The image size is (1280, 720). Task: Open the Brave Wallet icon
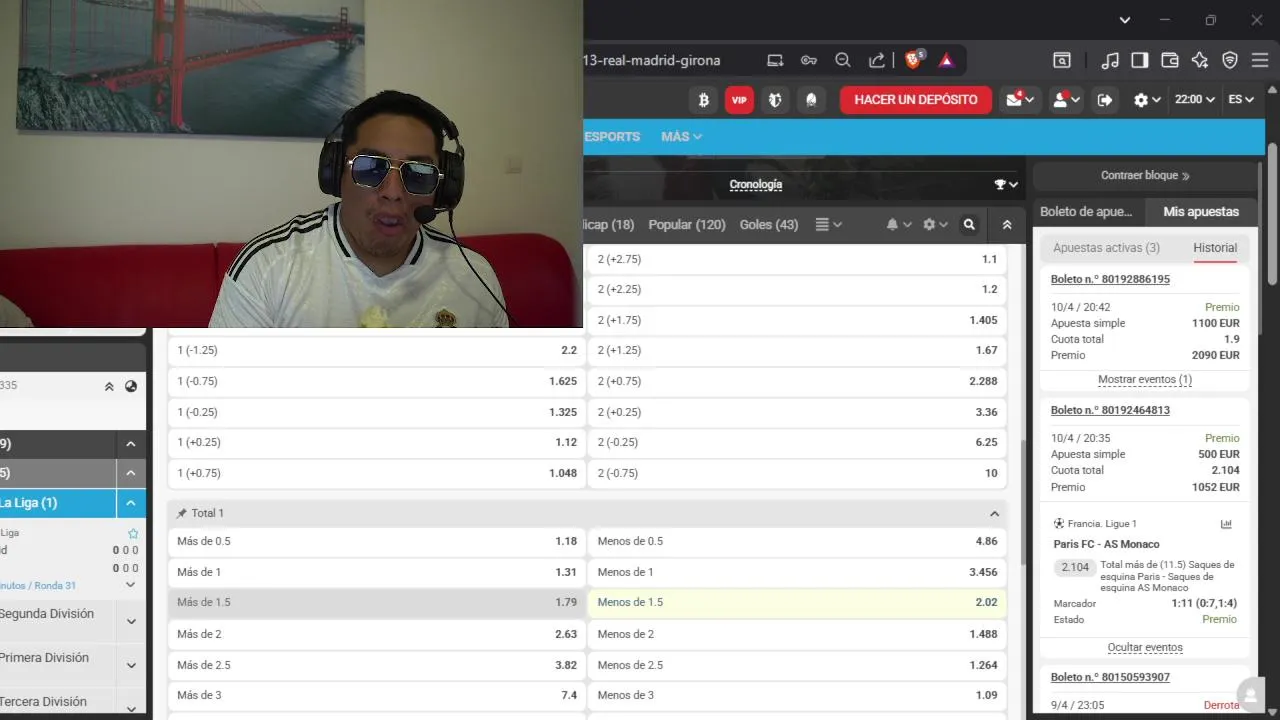click(x=1170, y=60)
